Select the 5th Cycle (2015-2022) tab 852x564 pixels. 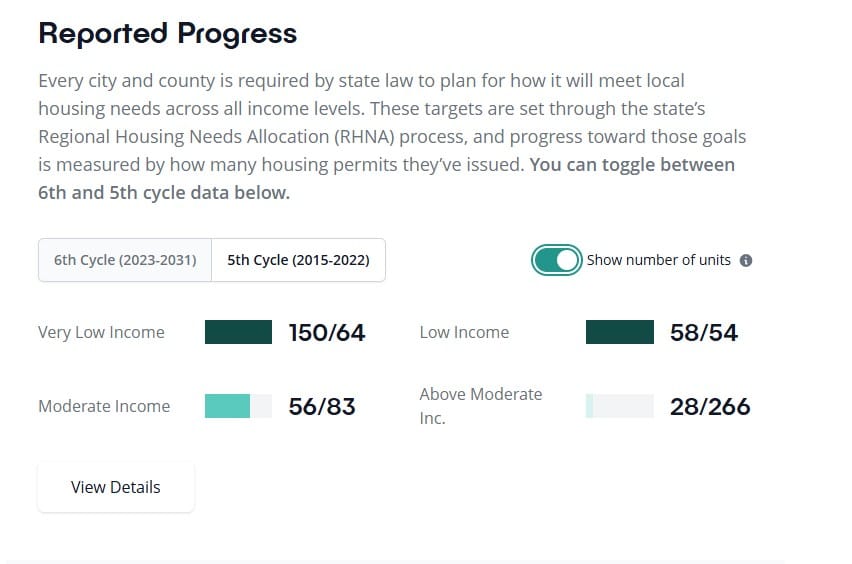coord(298,260)
